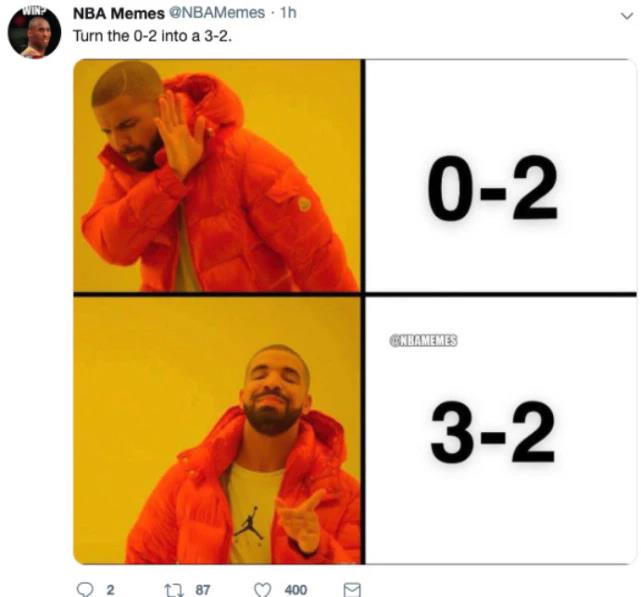Open the reply comment icon
The height and width of the screenshot is (597, 641).
click(x=85, y=590)
